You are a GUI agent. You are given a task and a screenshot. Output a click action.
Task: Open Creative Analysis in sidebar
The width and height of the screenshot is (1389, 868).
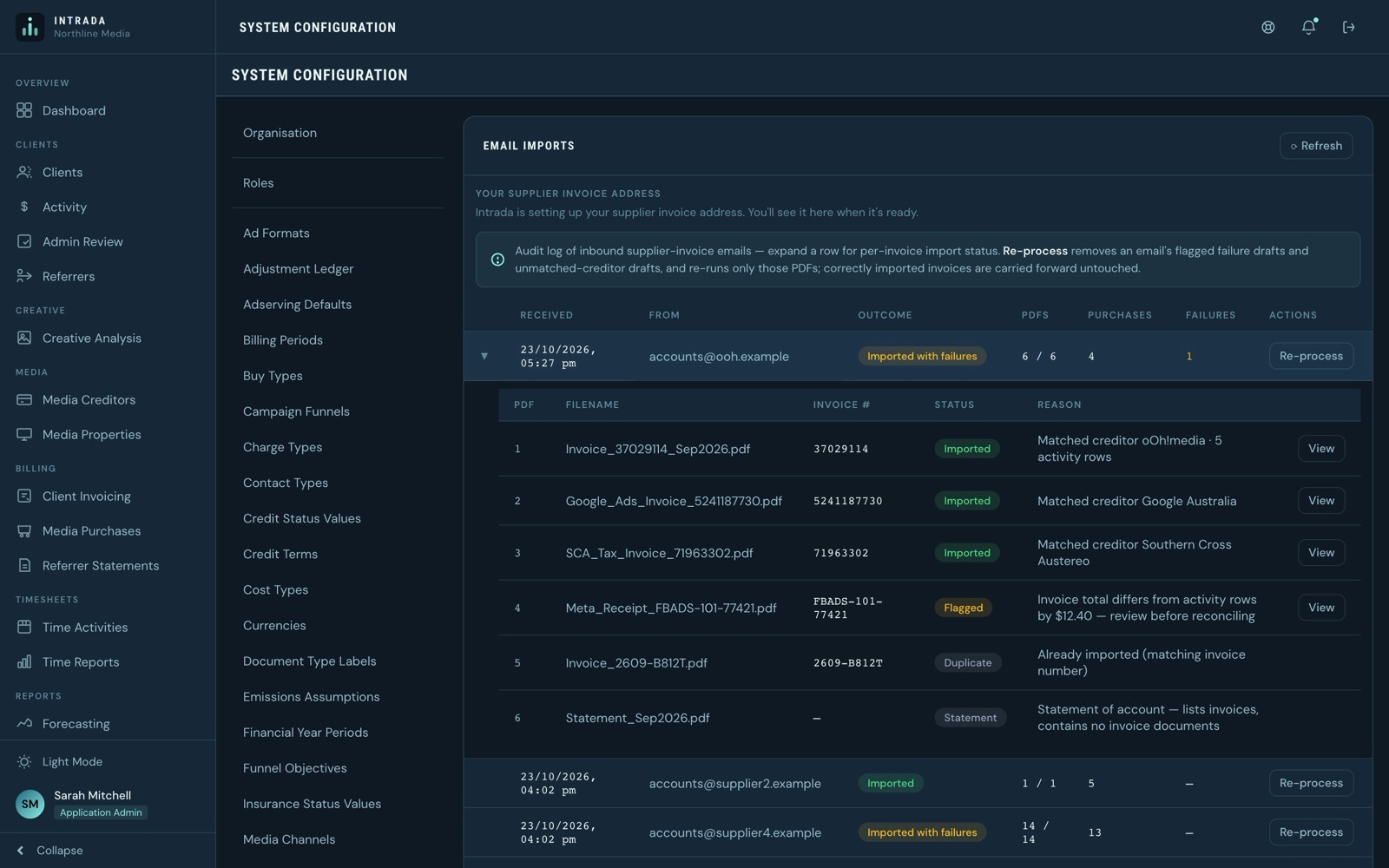click(x=108, y=338)
